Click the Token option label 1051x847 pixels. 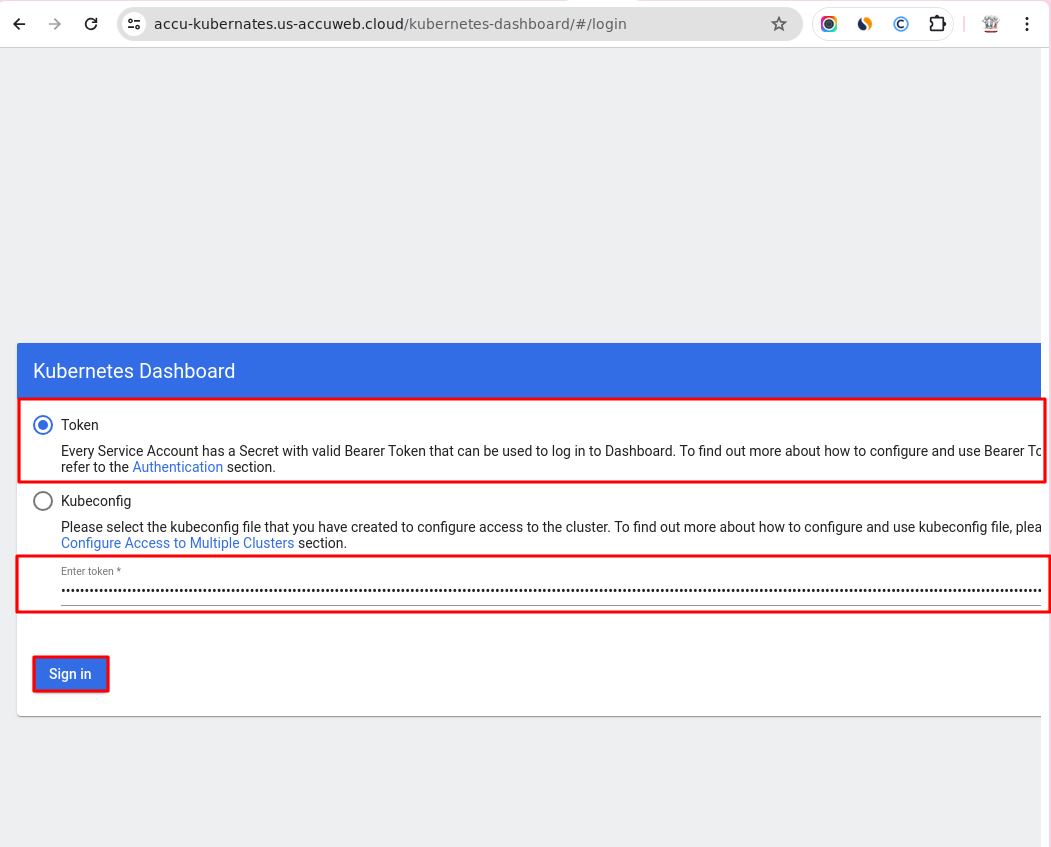click(x=80, y=425)
